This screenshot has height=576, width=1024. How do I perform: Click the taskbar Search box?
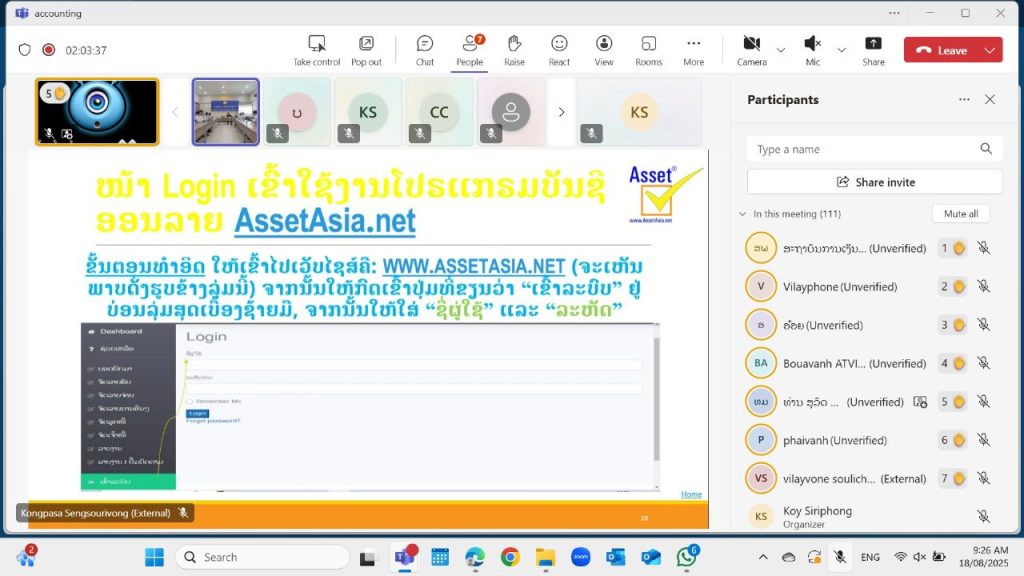tap(262, 557)
